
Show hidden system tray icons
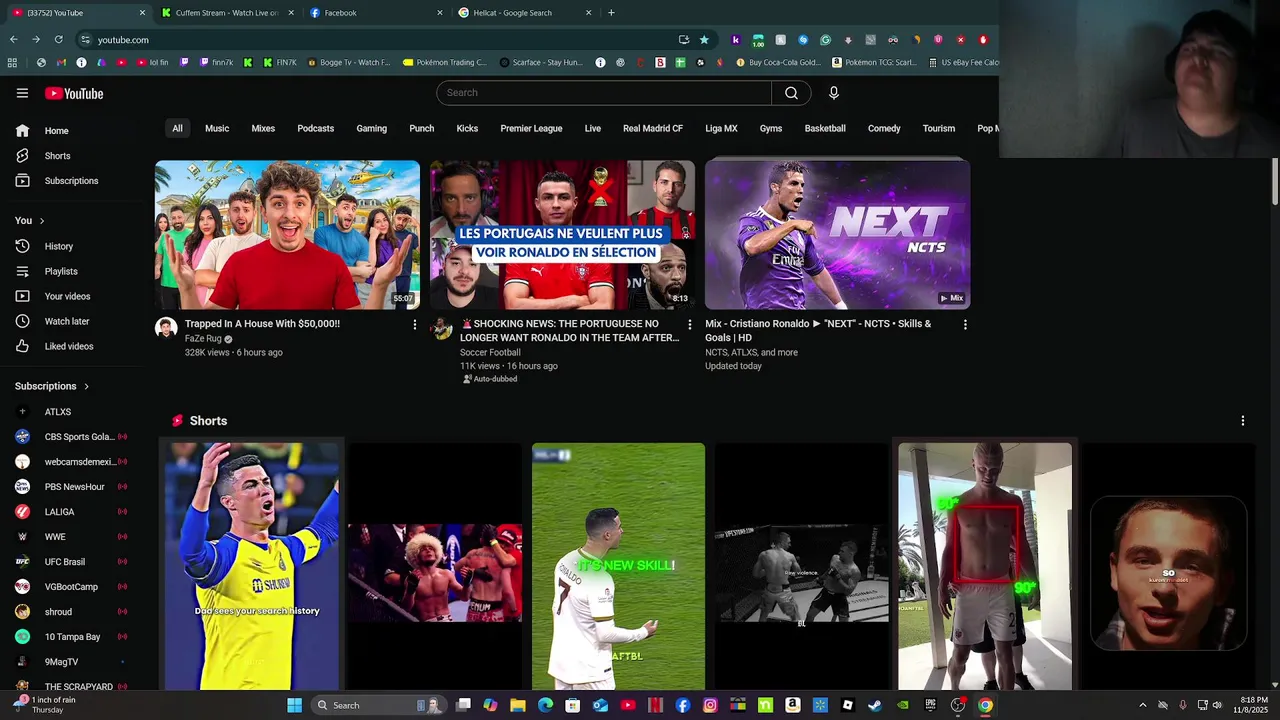pos(1143,705)
